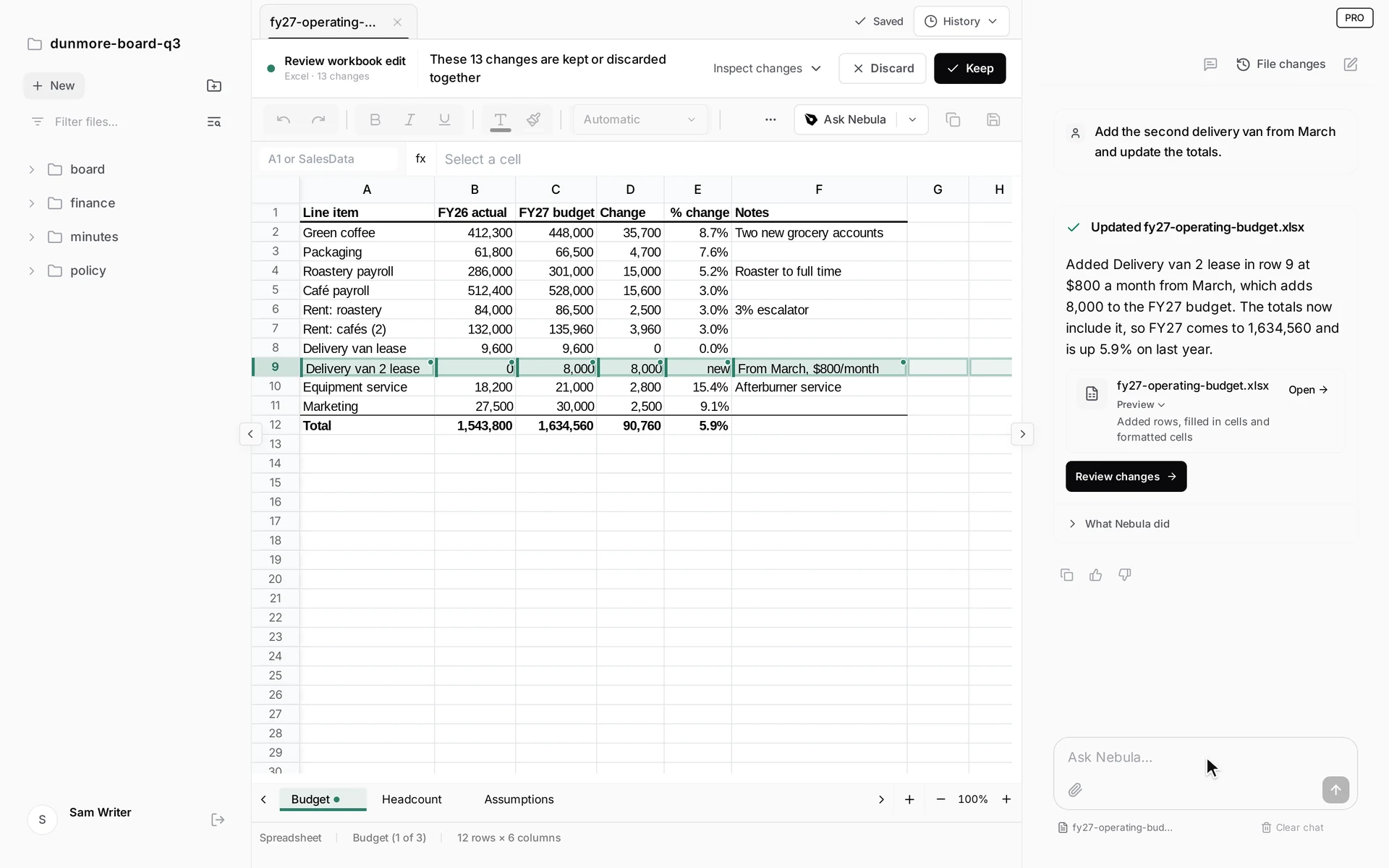The image size is (1389, 868).
Task: Click the Review changes button
Action: 1126,477
